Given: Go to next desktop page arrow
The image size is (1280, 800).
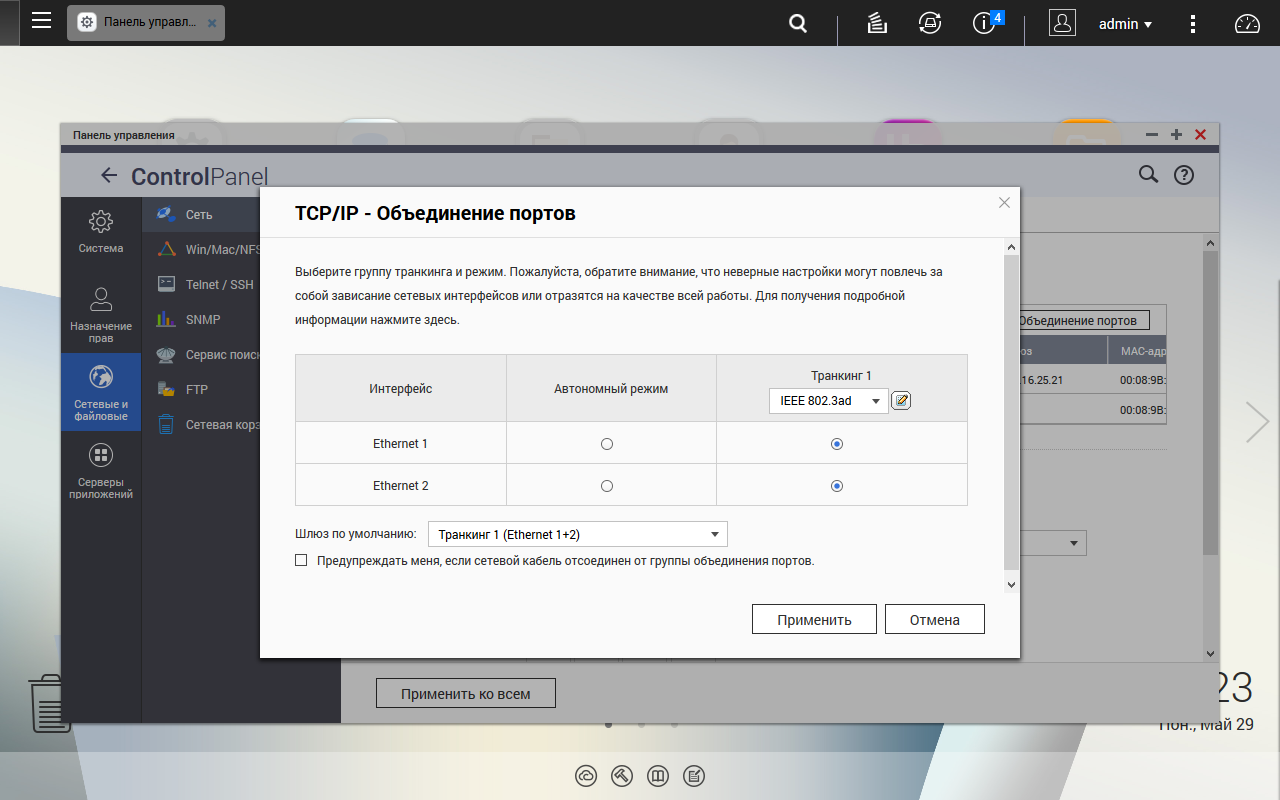Looking at the screenshot, I should [x=1257, y=422].
